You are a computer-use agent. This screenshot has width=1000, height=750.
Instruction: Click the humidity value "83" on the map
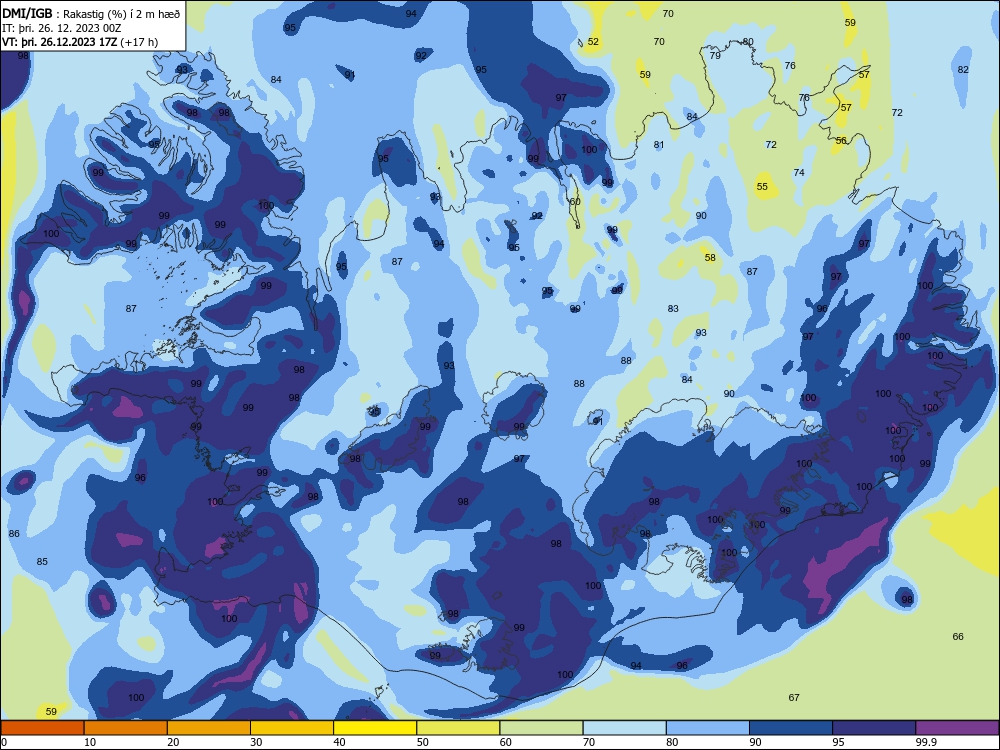click(x=673, y=309)
